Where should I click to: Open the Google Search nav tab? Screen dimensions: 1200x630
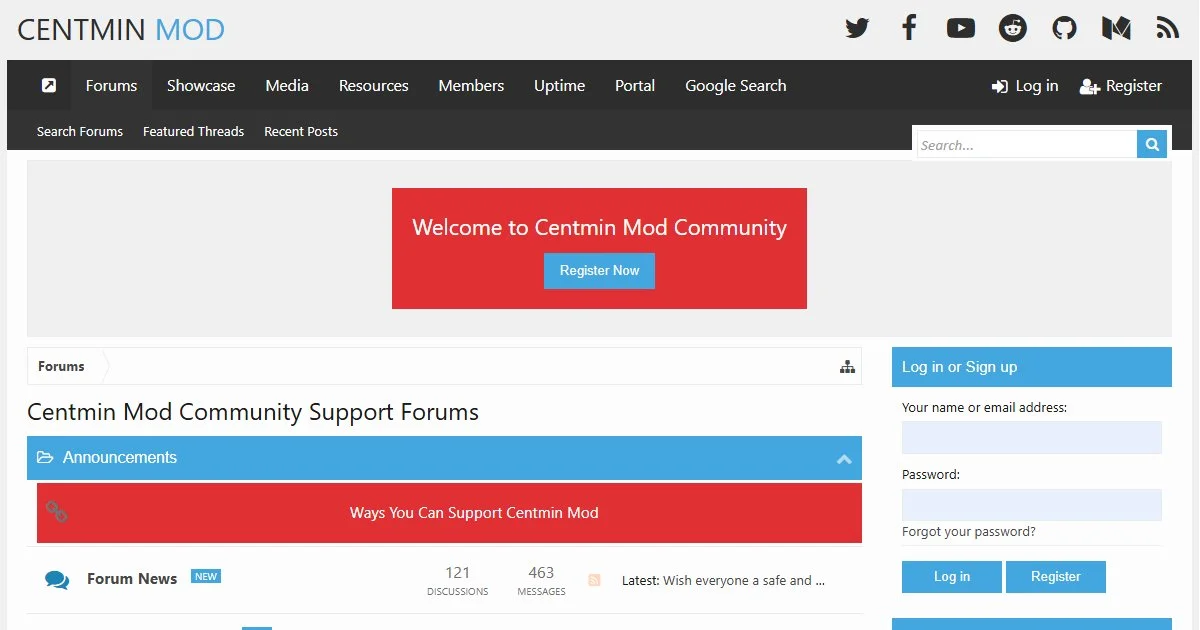[x=736, y=85]
